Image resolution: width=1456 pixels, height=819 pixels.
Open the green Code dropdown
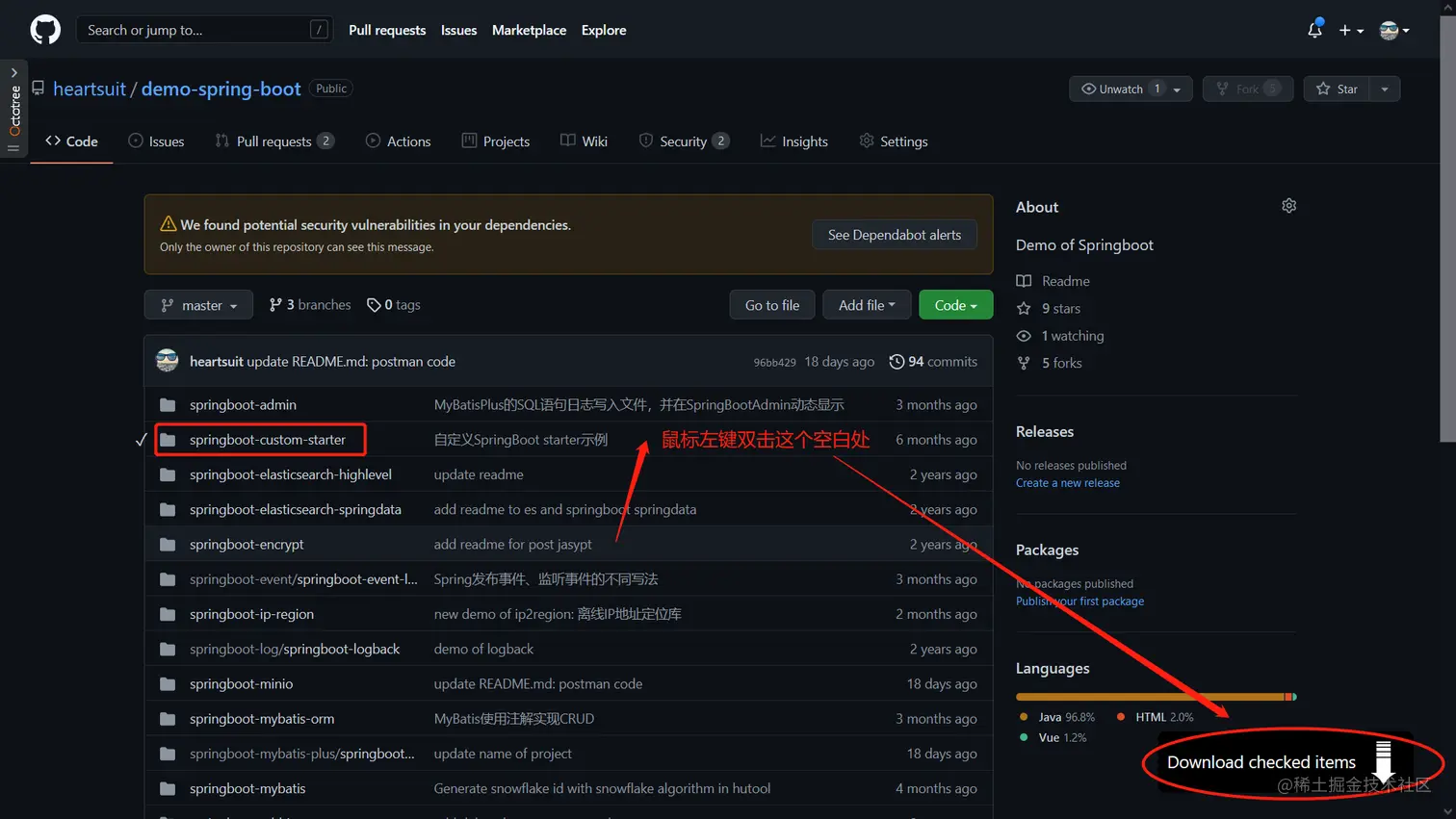point(955,305)
